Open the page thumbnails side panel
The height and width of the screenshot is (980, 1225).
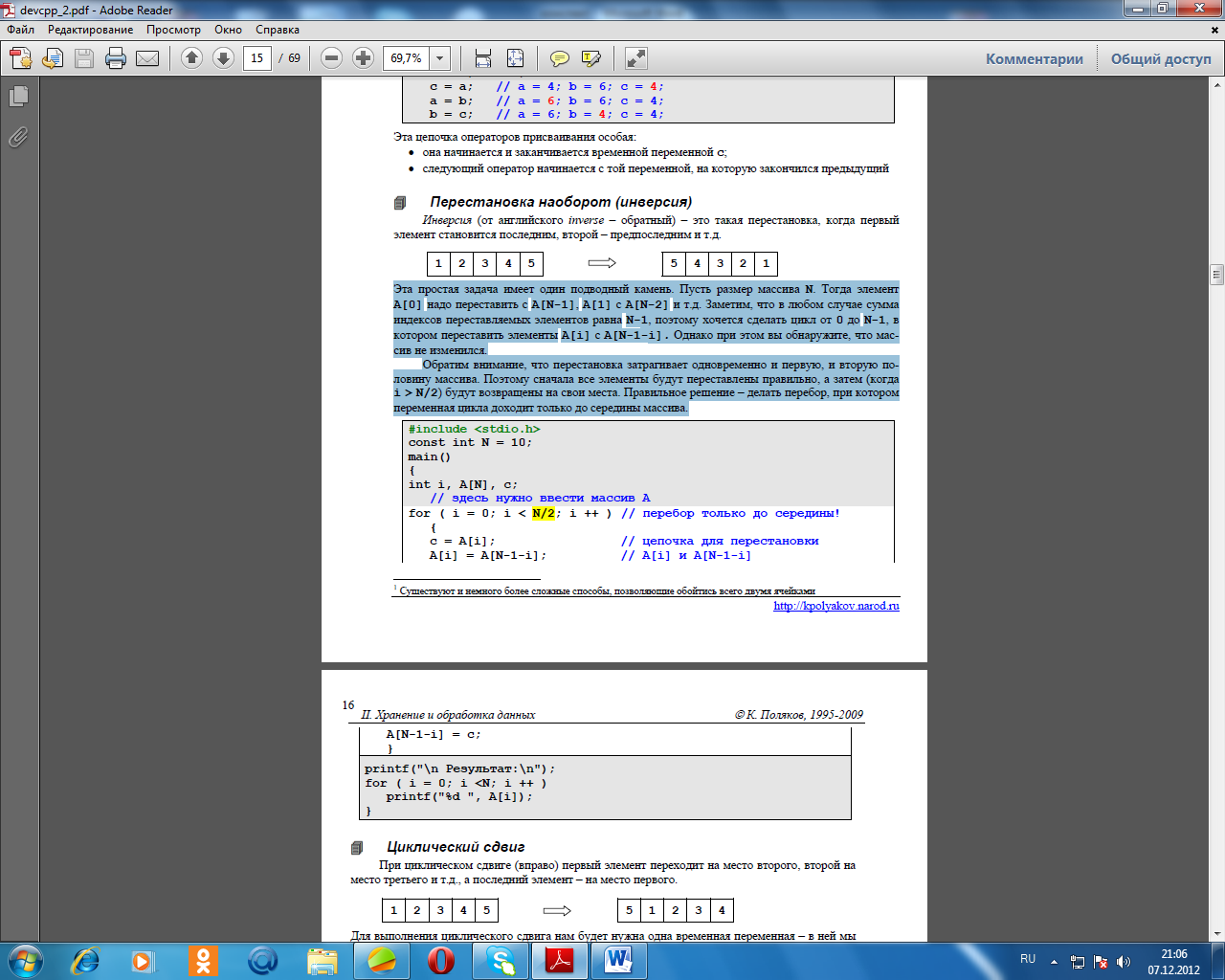tap(18, 96)
